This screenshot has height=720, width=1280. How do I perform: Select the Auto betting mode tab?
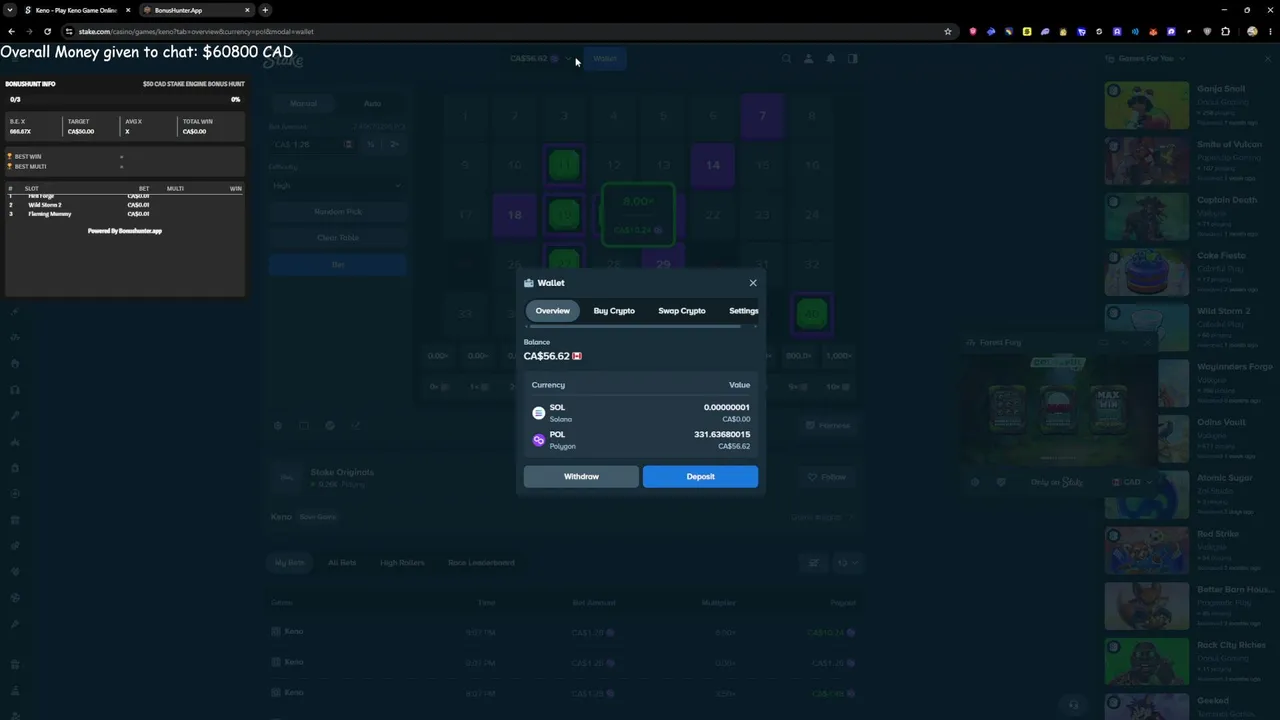click(372, 103)
